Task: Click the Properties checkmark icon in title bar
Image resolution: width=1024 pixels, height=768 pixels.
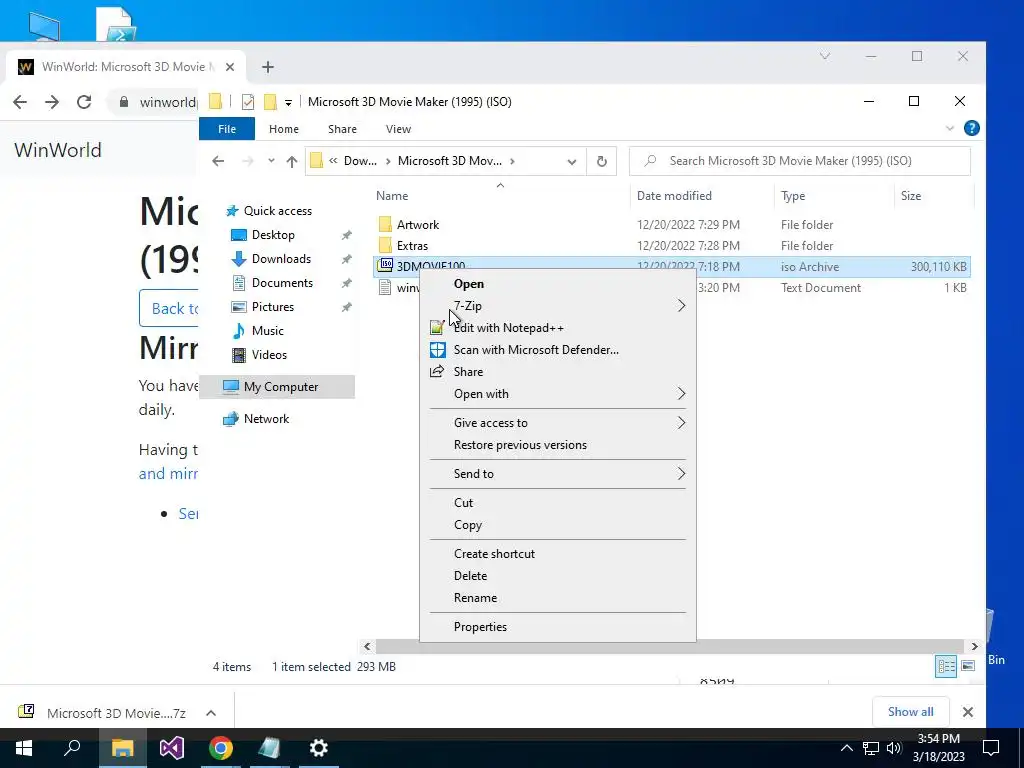Action: click(x=248, y=101)
